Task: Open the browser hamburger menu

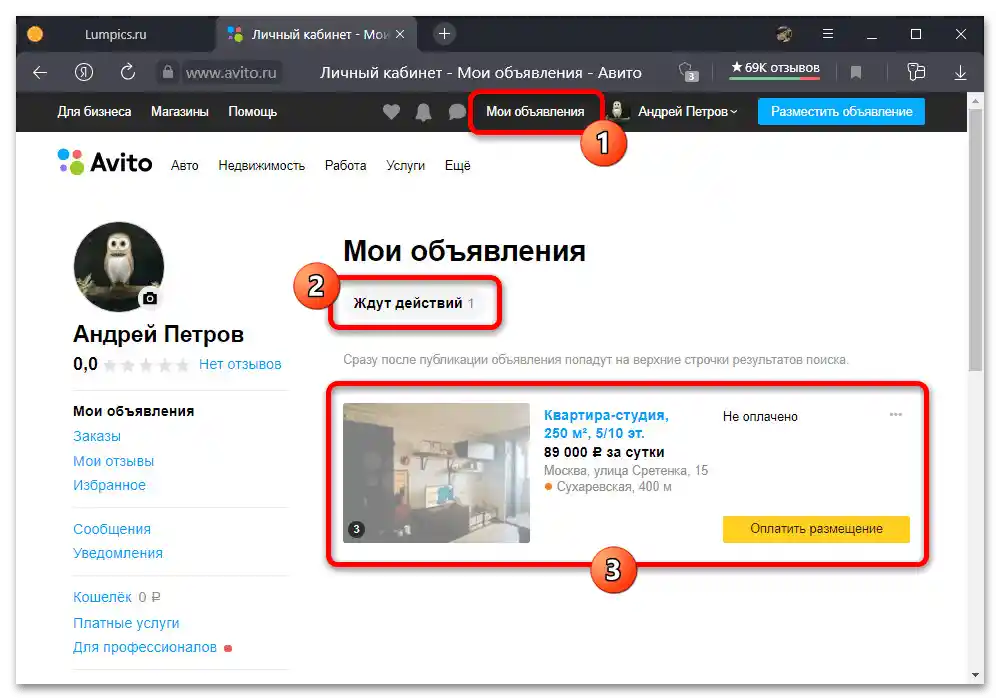Action: coord(828,34)
